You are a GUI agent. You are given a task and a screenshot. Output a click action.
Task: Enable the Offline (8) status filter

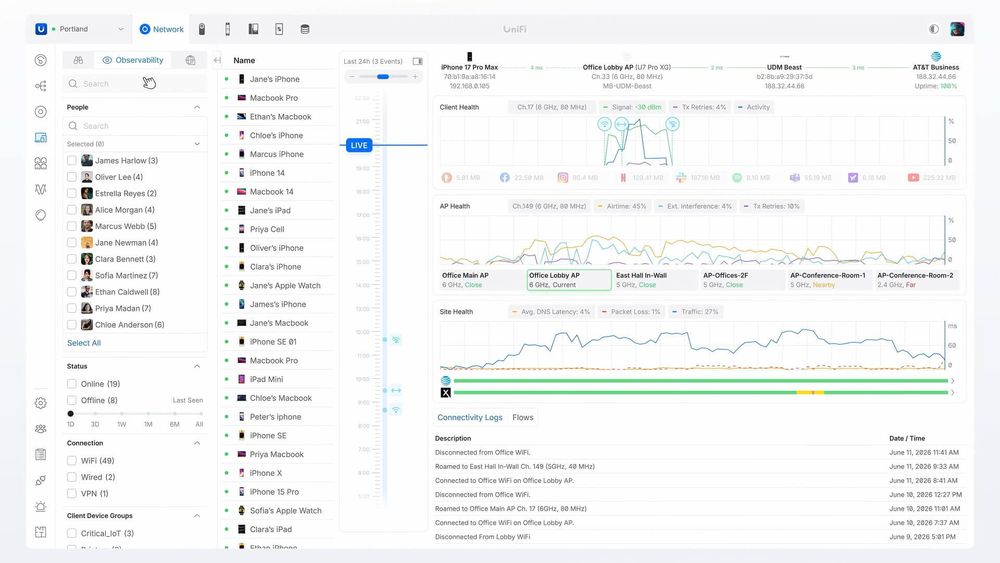(x=71, y=400)
